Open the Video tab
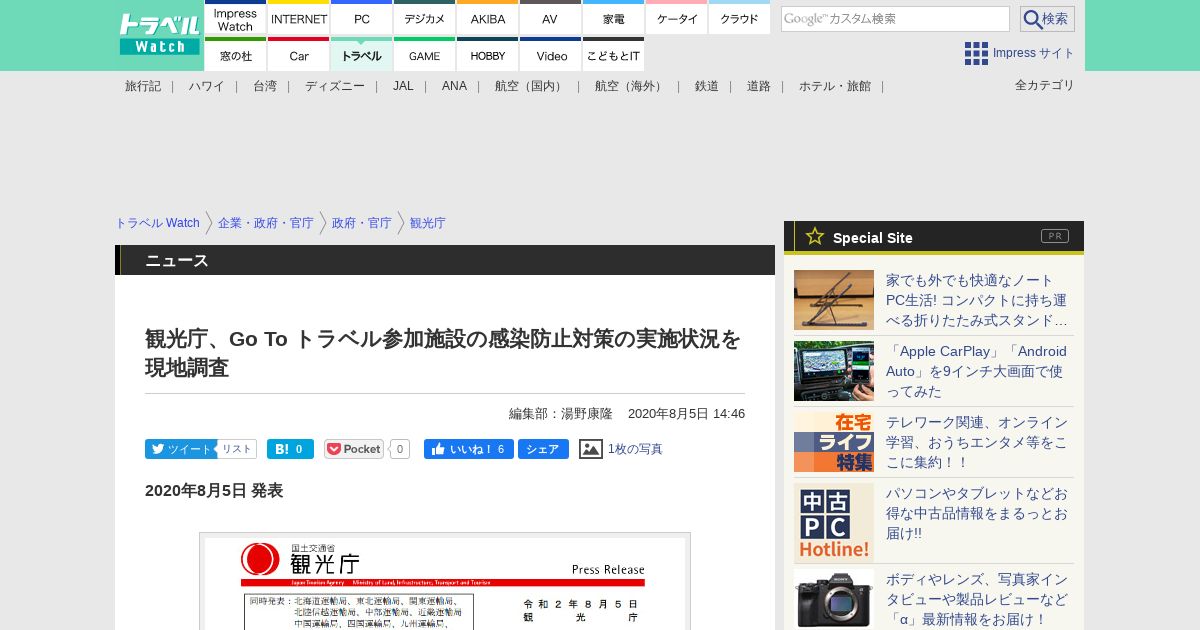Screen dimensions: 1200x630 (x=550, y=55)
